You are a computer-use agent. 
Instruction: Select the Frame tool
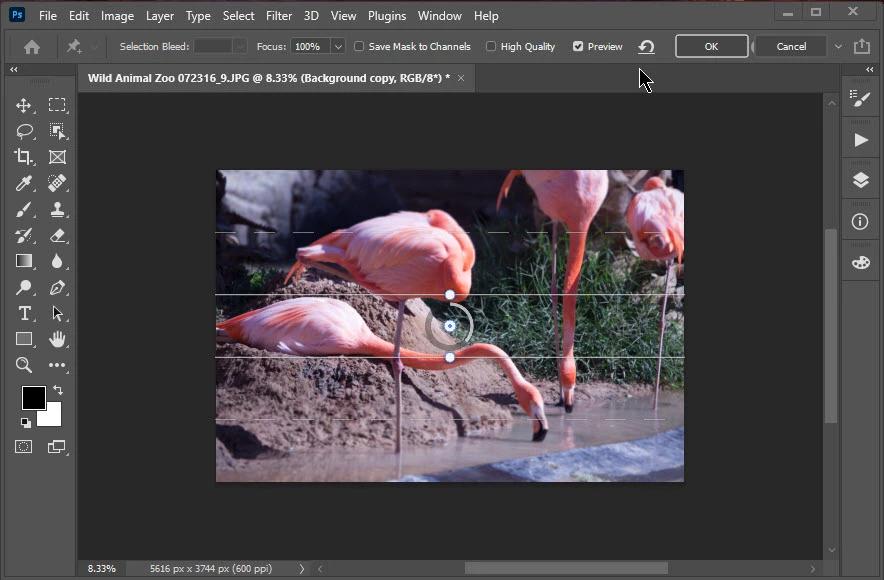pyautogui.click(x=57, y=157)
